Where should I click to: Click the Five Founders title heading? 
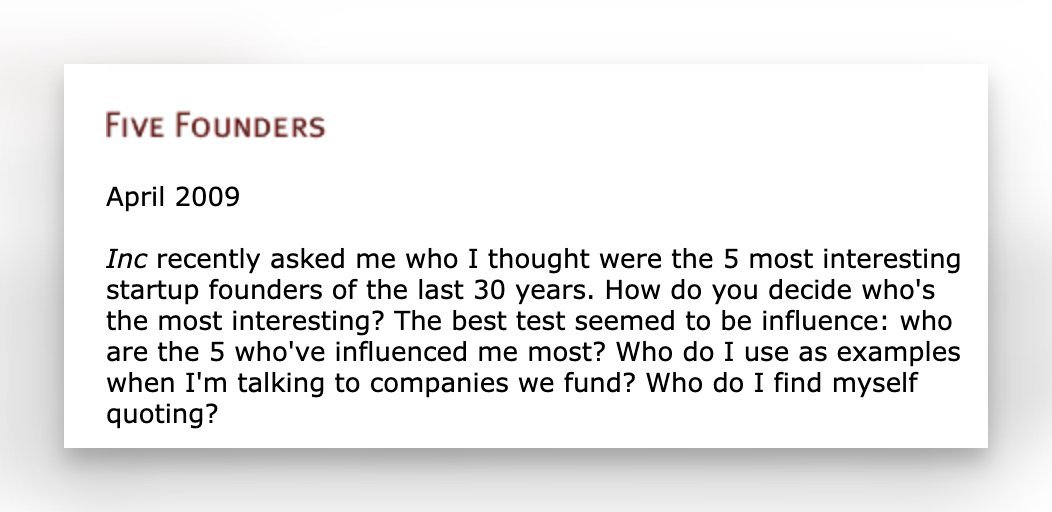pos(215,126)
